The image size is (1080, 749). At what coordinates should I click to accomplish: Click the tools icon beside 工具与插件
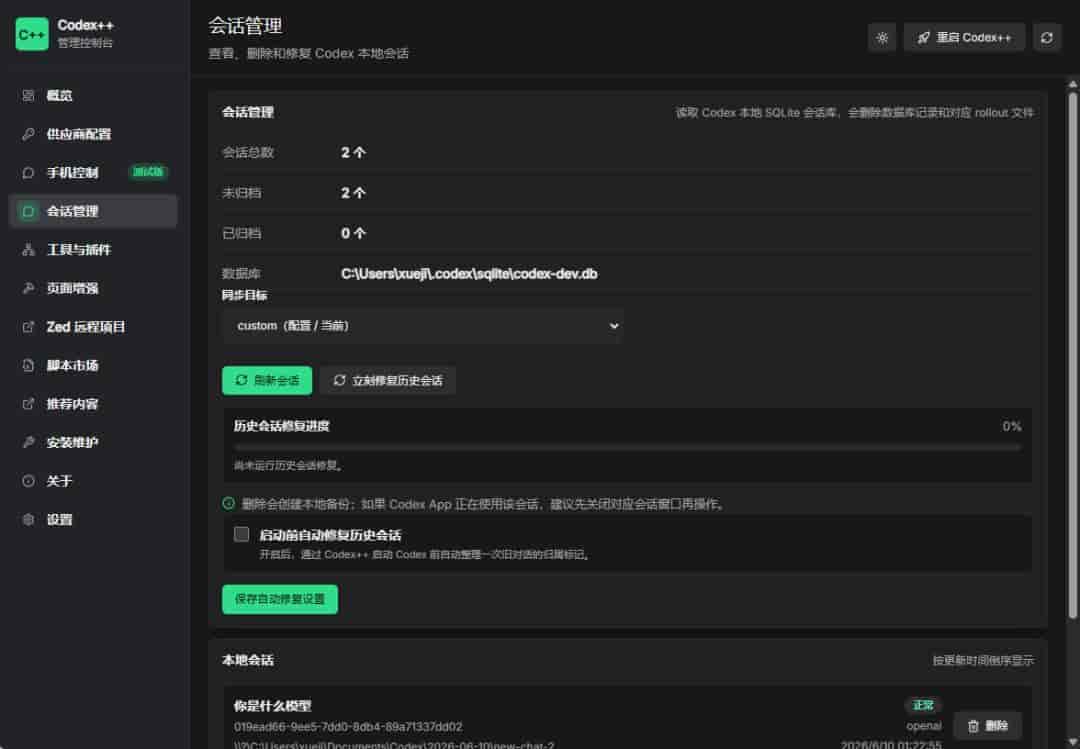pos(28,249)
